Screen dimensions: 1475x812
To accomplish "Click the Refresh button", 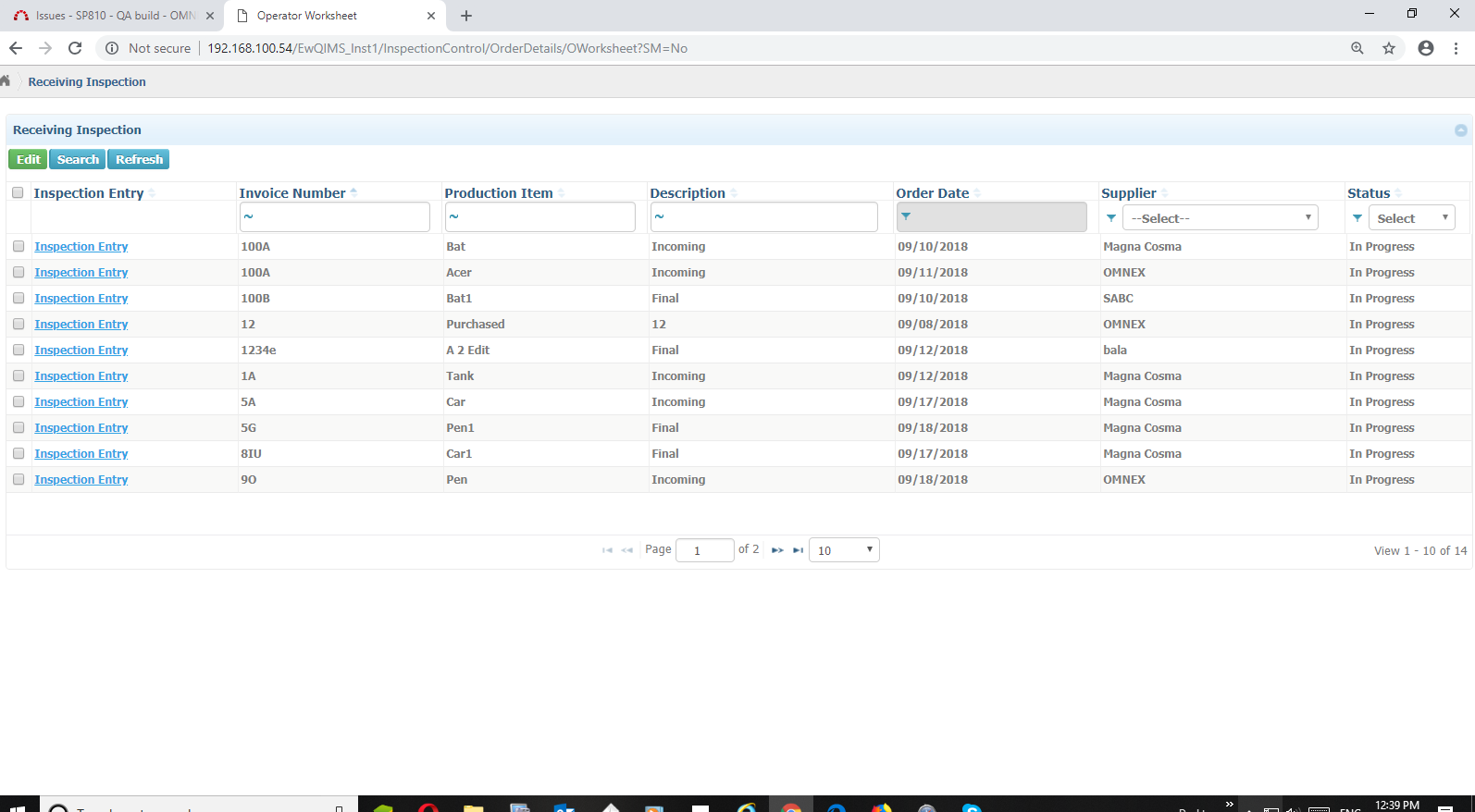I will (139, 159).
